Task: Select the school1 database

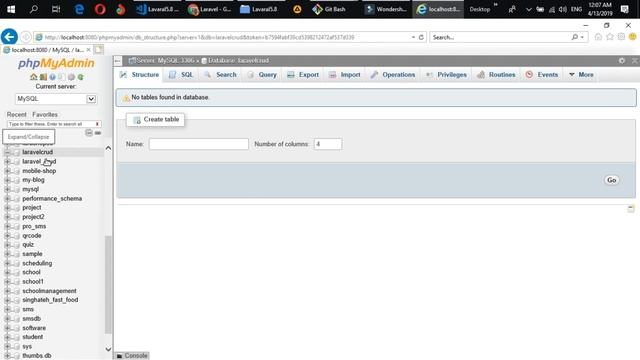Action: (33, 282)
